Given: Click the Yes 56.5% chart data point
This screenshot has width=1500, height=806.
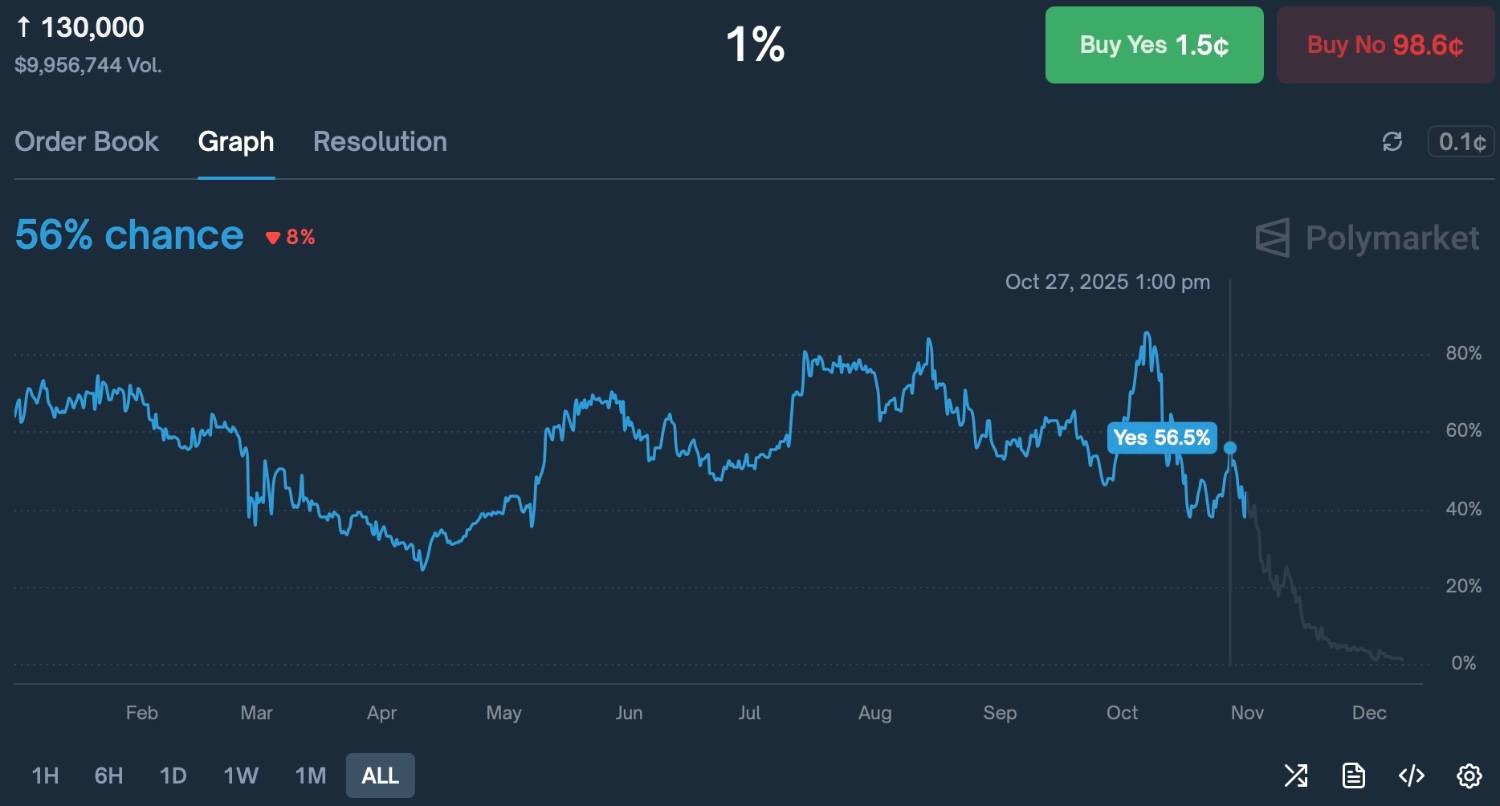Looking at the screenshot, I should [1230, 448].
